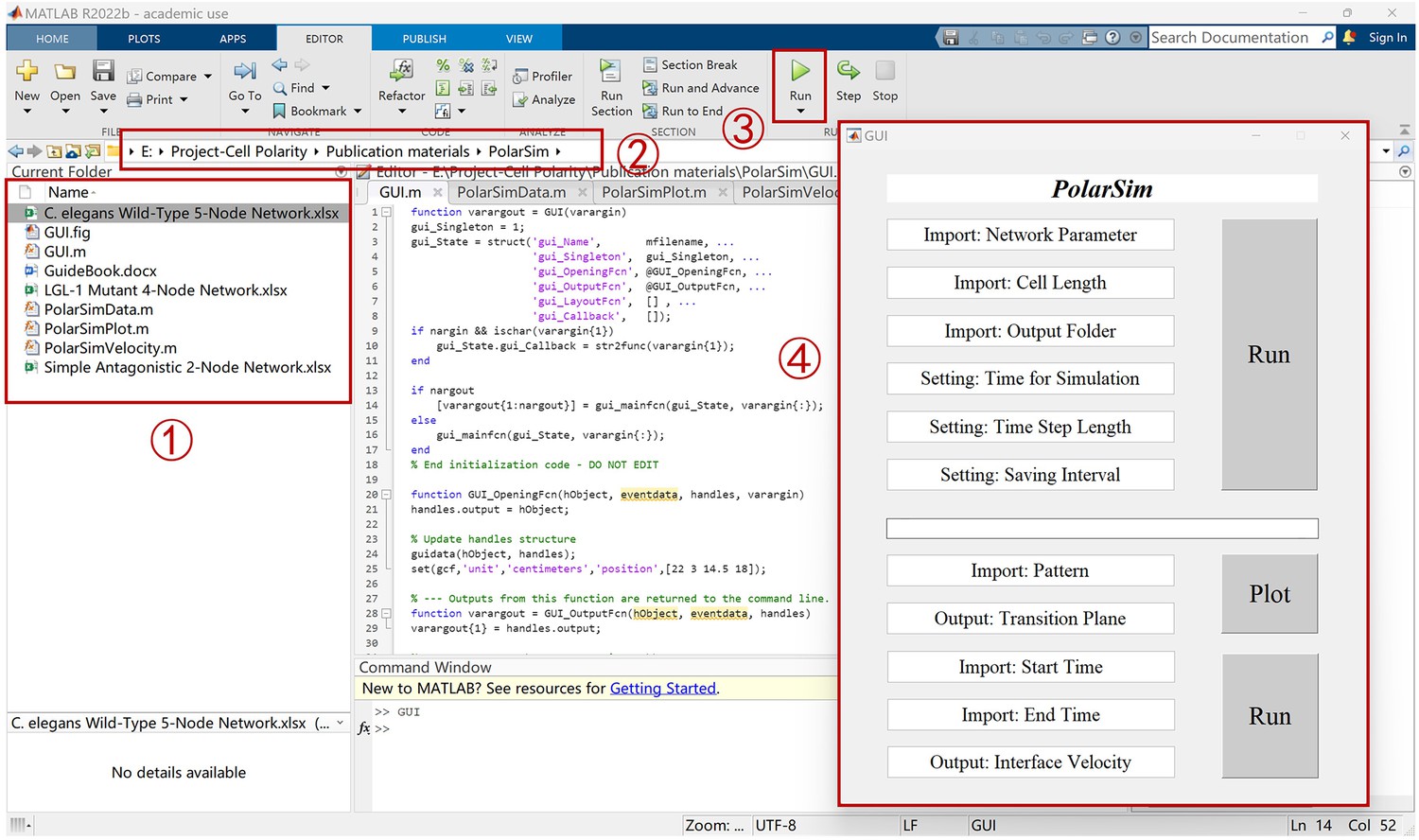Expand the file details panel chevron

pos(340,723)
